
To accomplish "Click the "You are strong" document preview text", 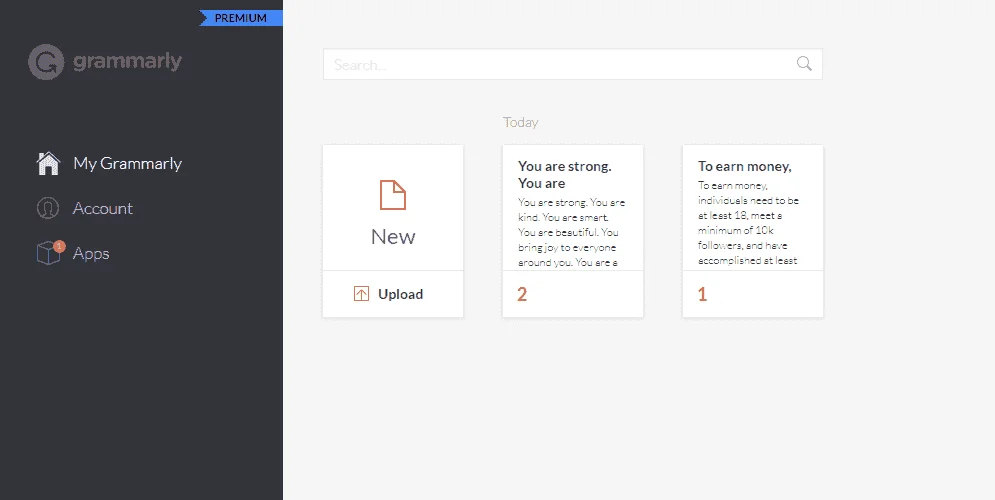I will [572, 232].
